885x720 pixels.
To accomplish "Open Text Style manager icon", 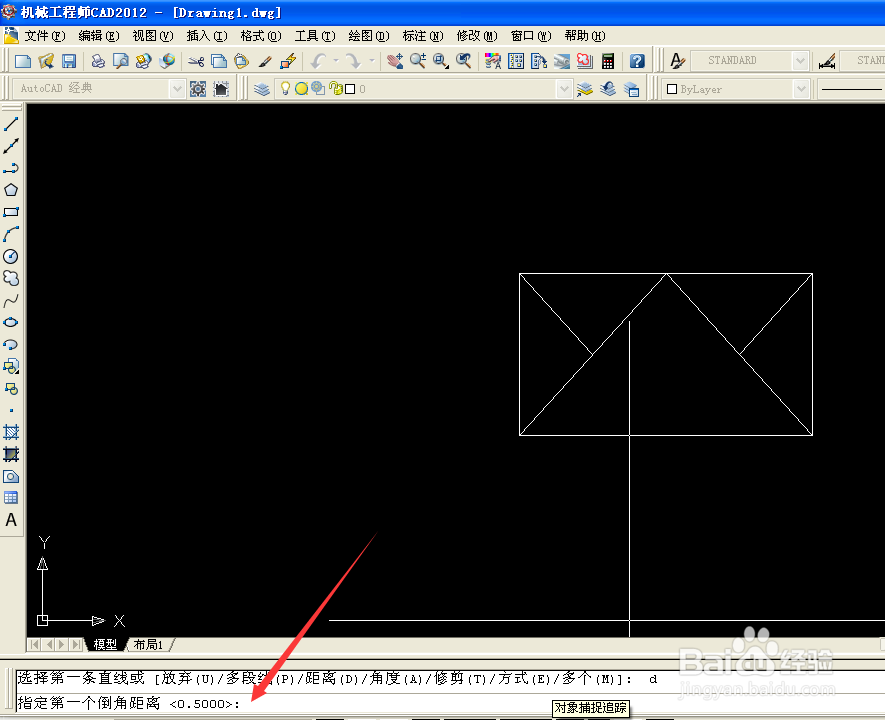I will point(677,61).
